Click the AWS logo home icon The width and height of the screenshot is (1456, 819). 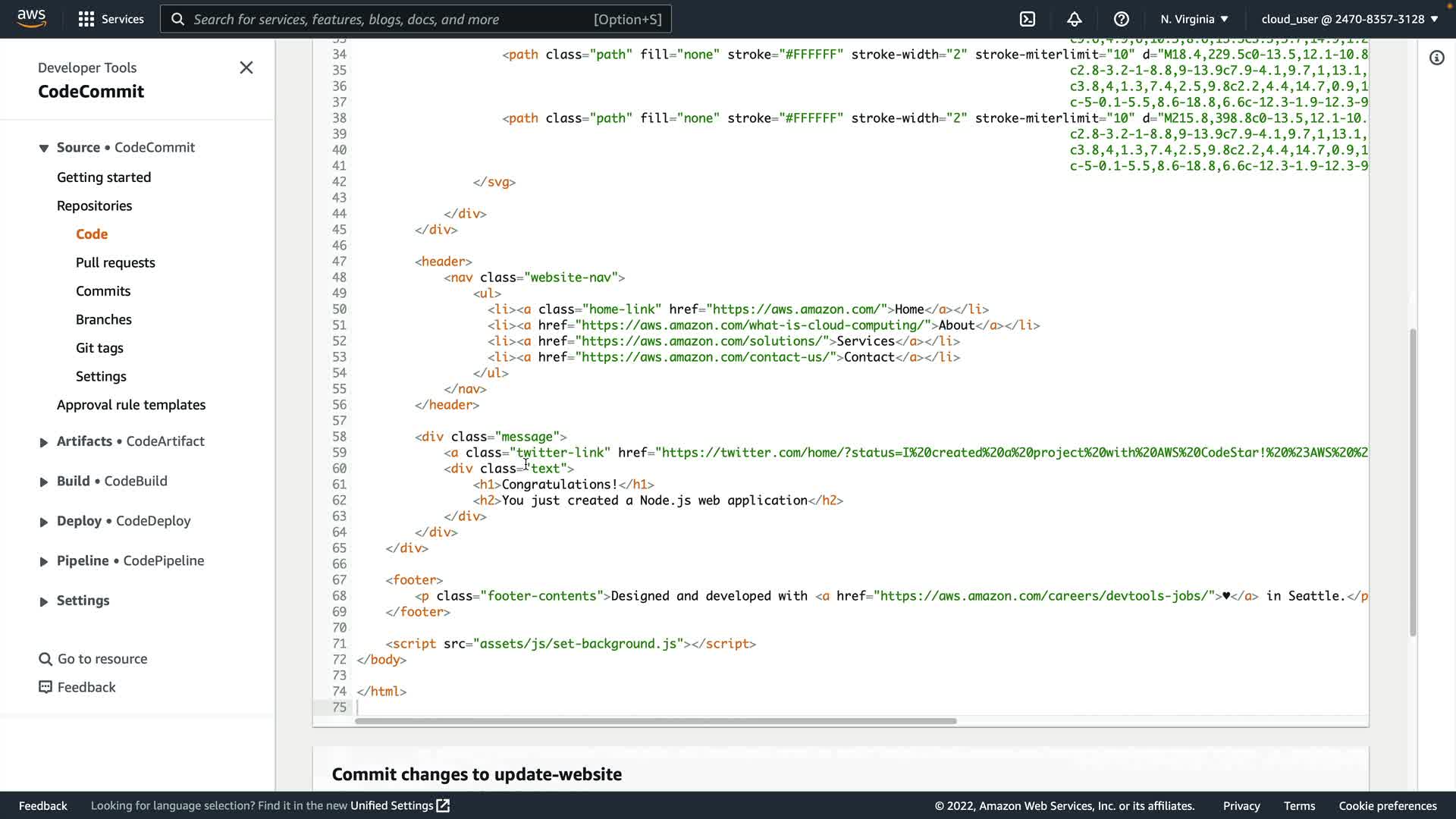coord(31,18)
